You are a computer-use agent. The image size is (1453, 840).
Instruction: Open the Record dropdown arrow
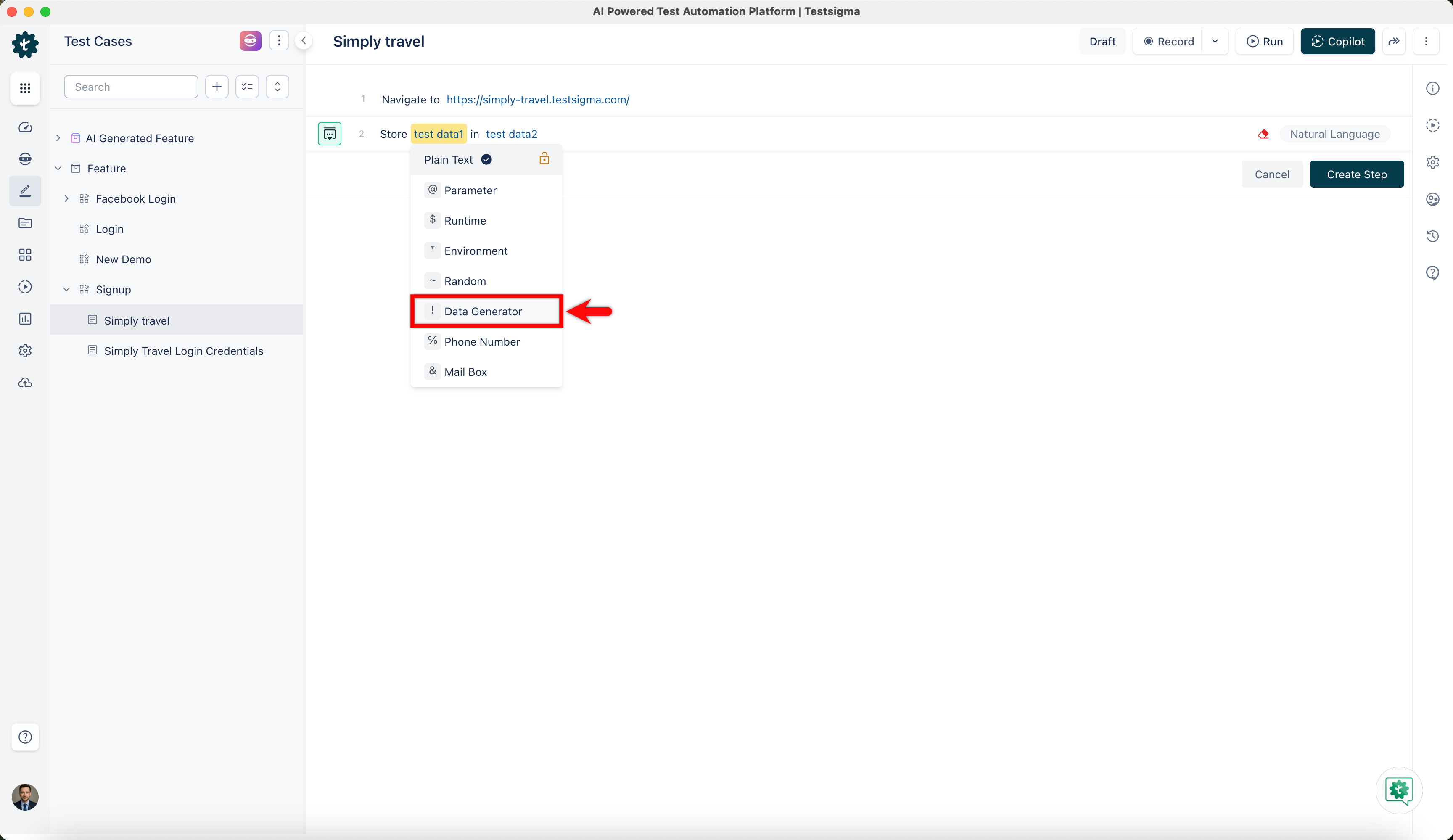click(1215, 42)
